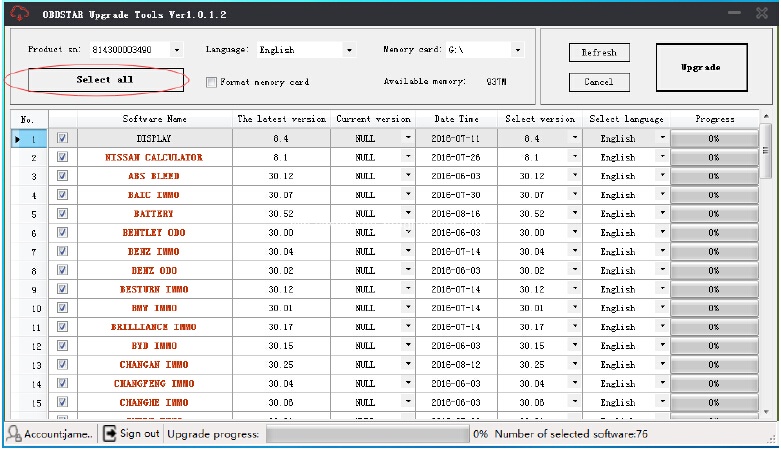Click NISSAN CALCULATOR software name
781x449 pixels.
154,157
